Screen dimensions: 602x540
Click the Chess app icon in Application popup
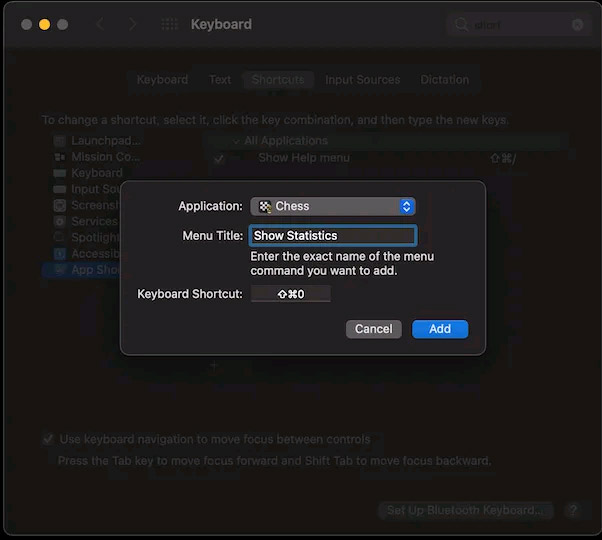(x=265, y=206)
